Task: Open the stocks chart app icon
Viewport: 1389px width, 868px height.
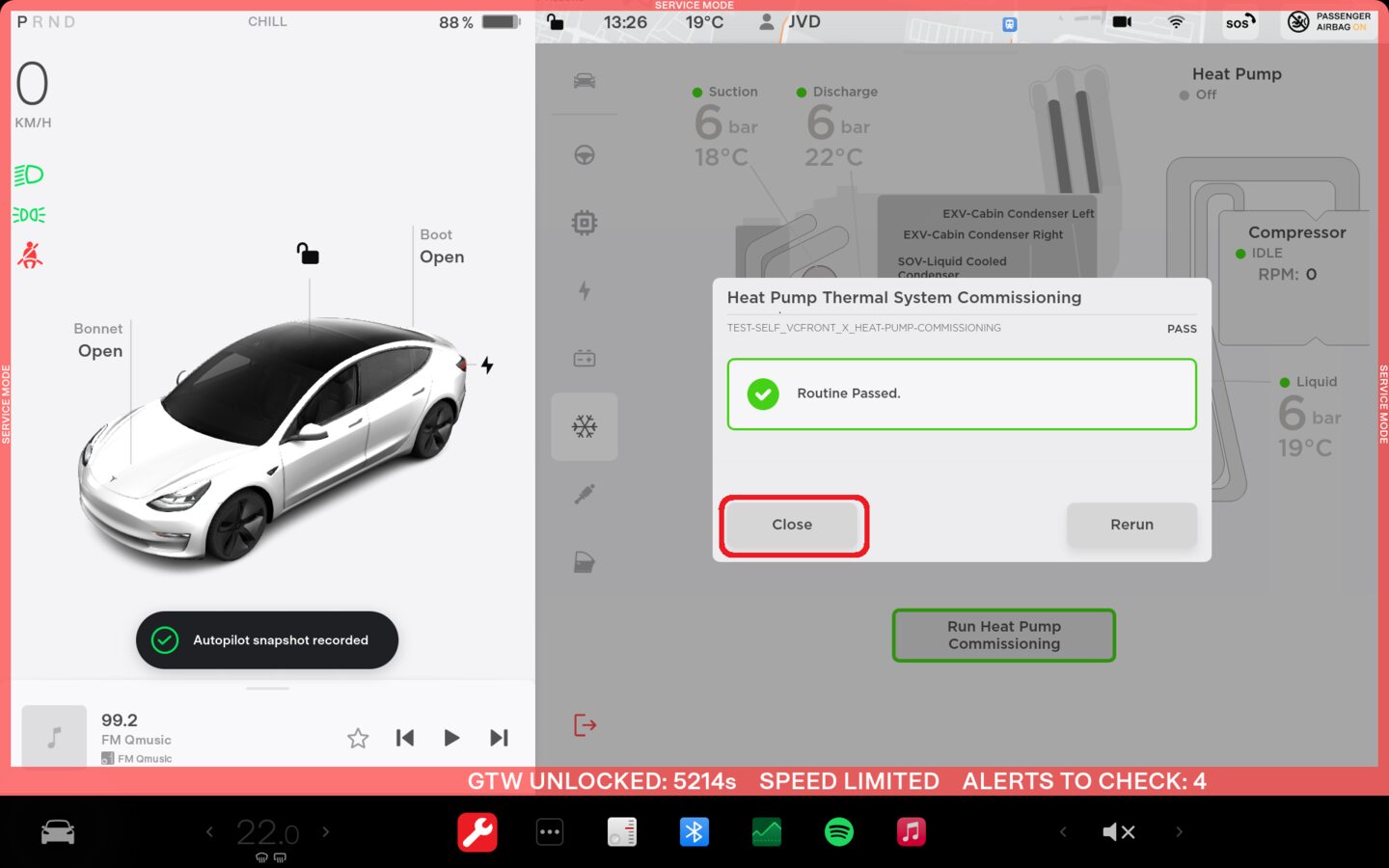Action: click(x=767, y=831)
